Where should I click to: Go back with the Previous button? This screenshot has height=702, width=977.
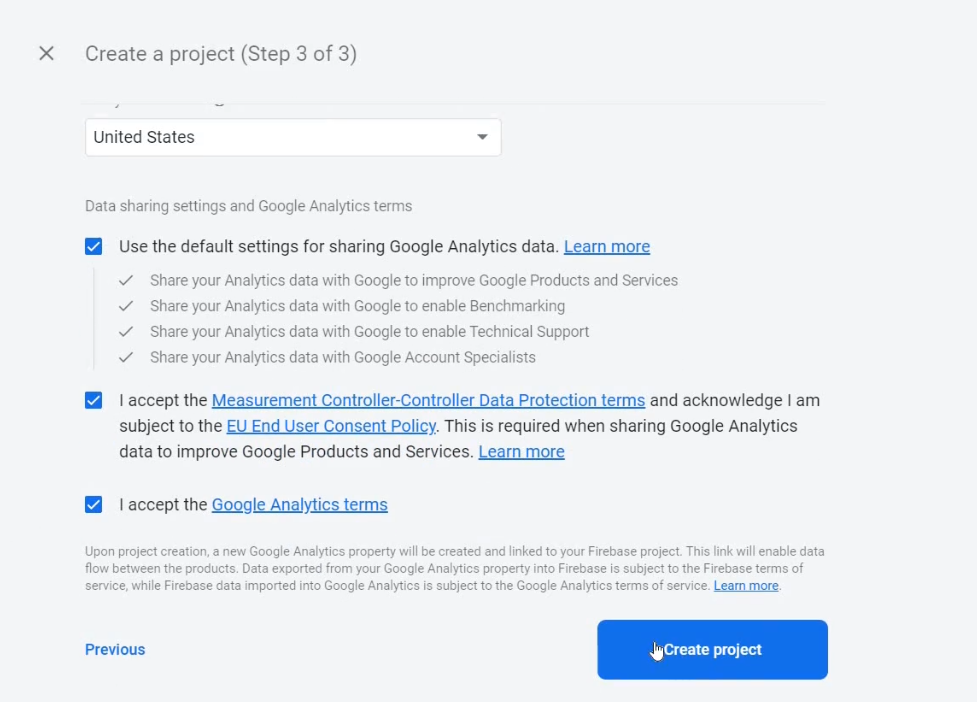(115, 650)
